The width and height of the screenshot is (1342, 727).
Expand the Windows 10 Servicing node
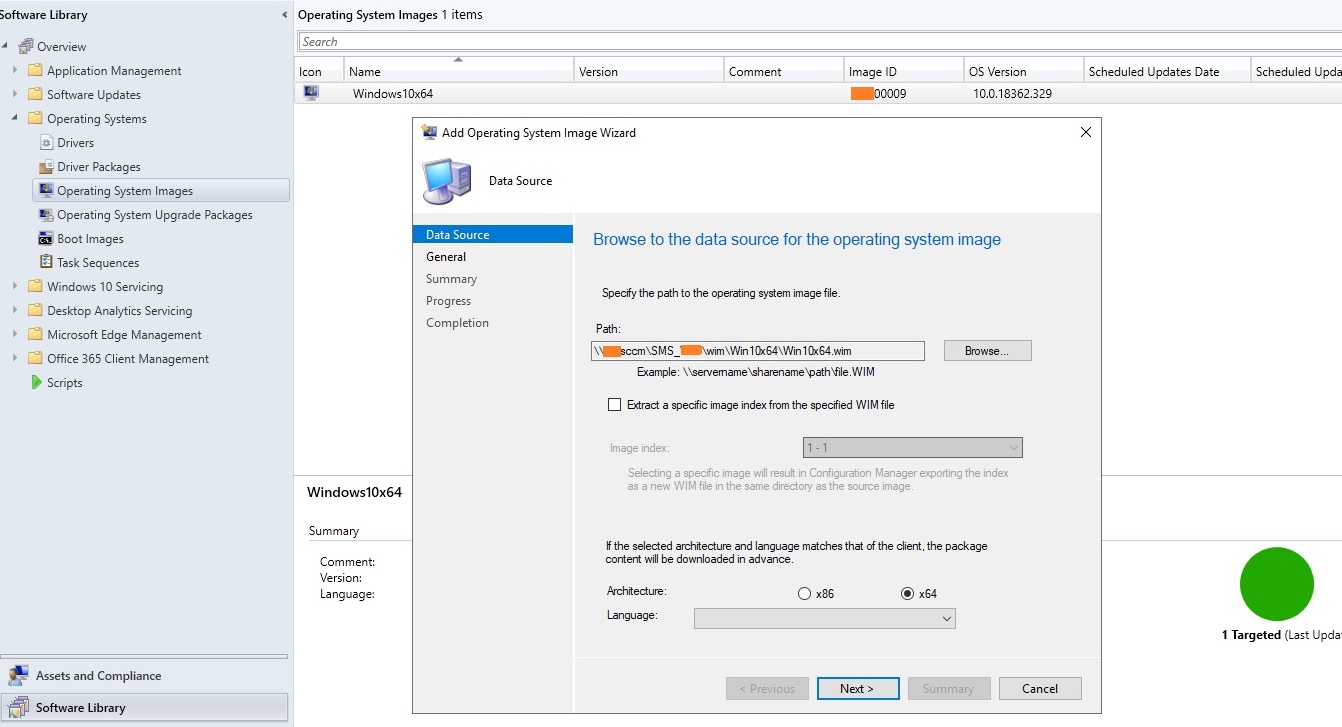click(15, 287)
